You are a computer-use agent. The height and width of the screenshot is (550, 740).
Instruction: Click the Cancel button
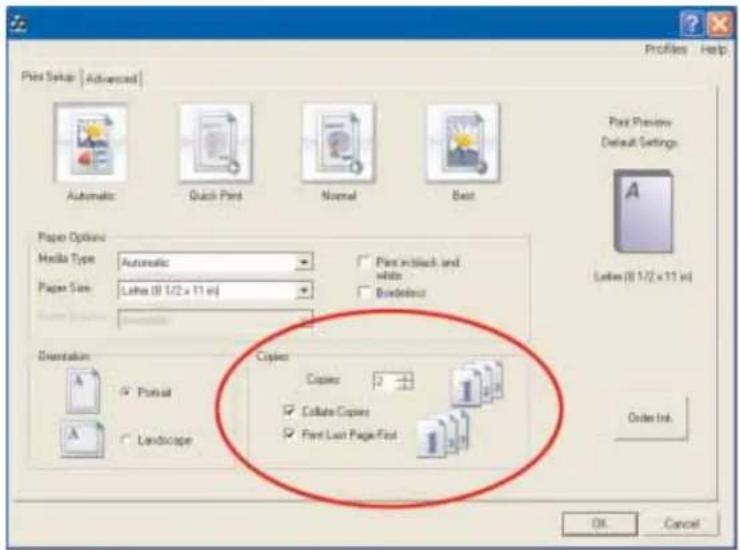click(681, 524)
